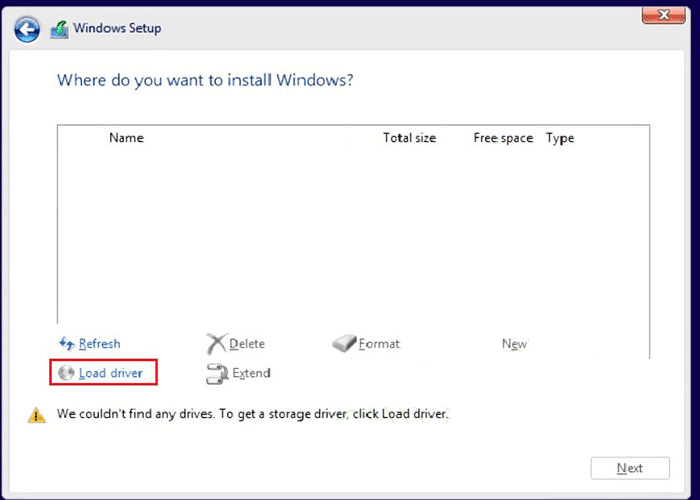Click the Format drive icon
This screenshot has width=700, height=500.
coord(344,344)
